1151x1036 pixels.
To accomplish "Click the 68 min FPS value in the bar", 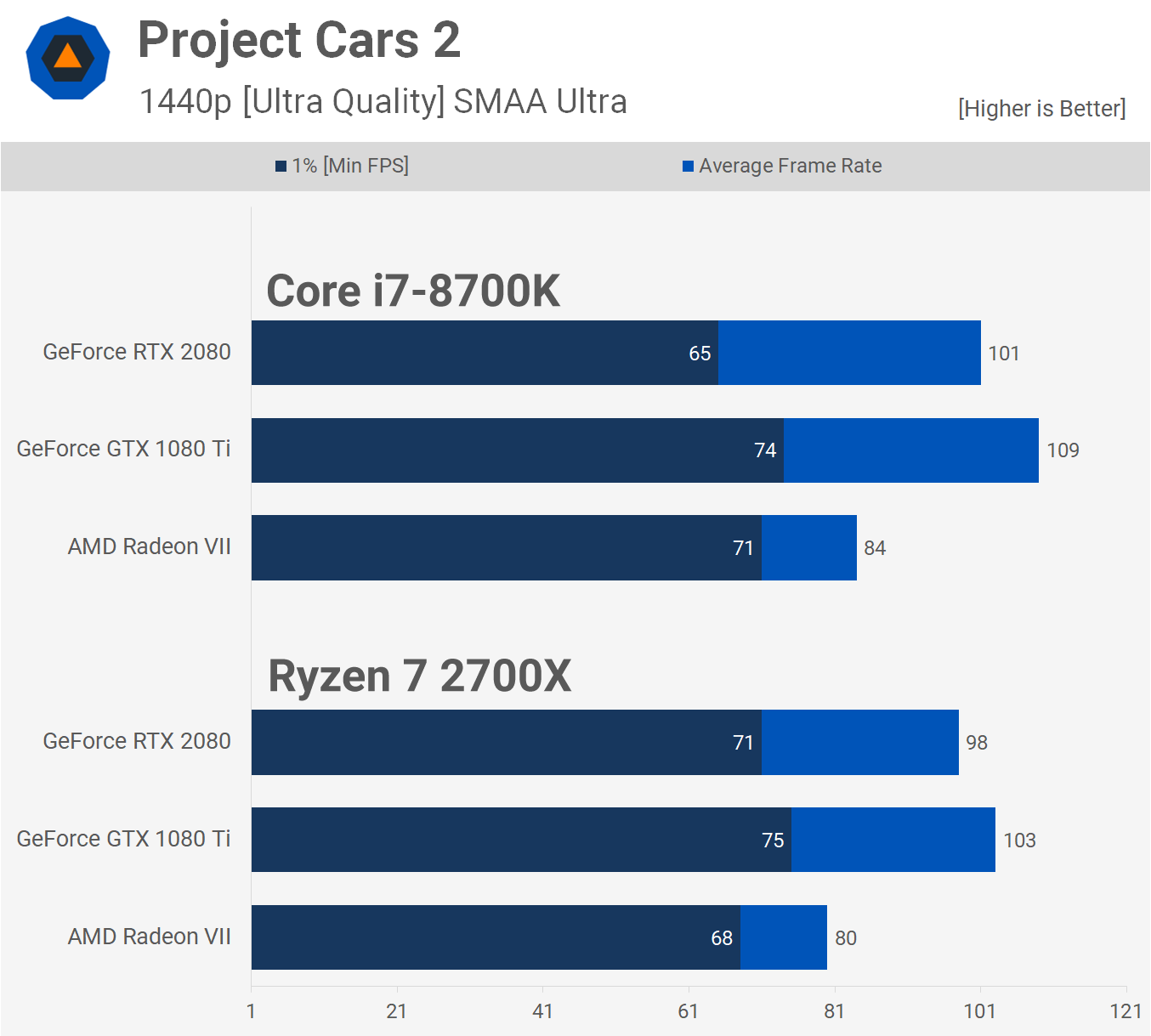I will 722,938.
